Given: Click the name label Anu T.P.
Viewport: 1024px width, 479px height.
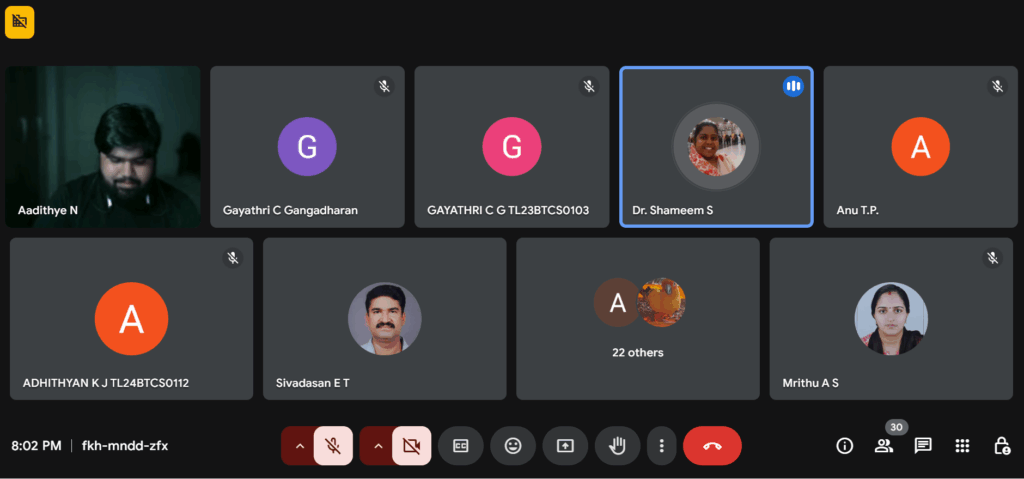Looking at the screenshot, I should pyautogui.click(x=857, y=211).
